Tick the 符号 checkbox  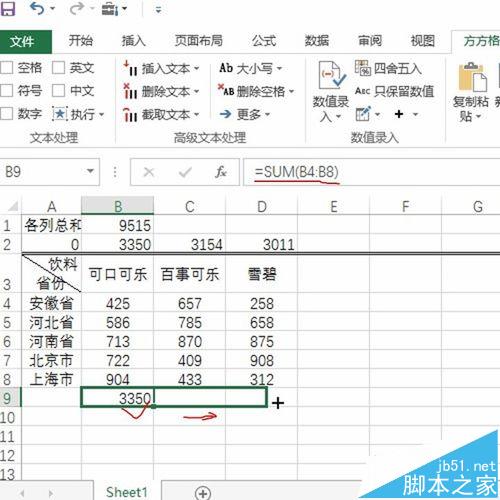(x=7, y=90)
